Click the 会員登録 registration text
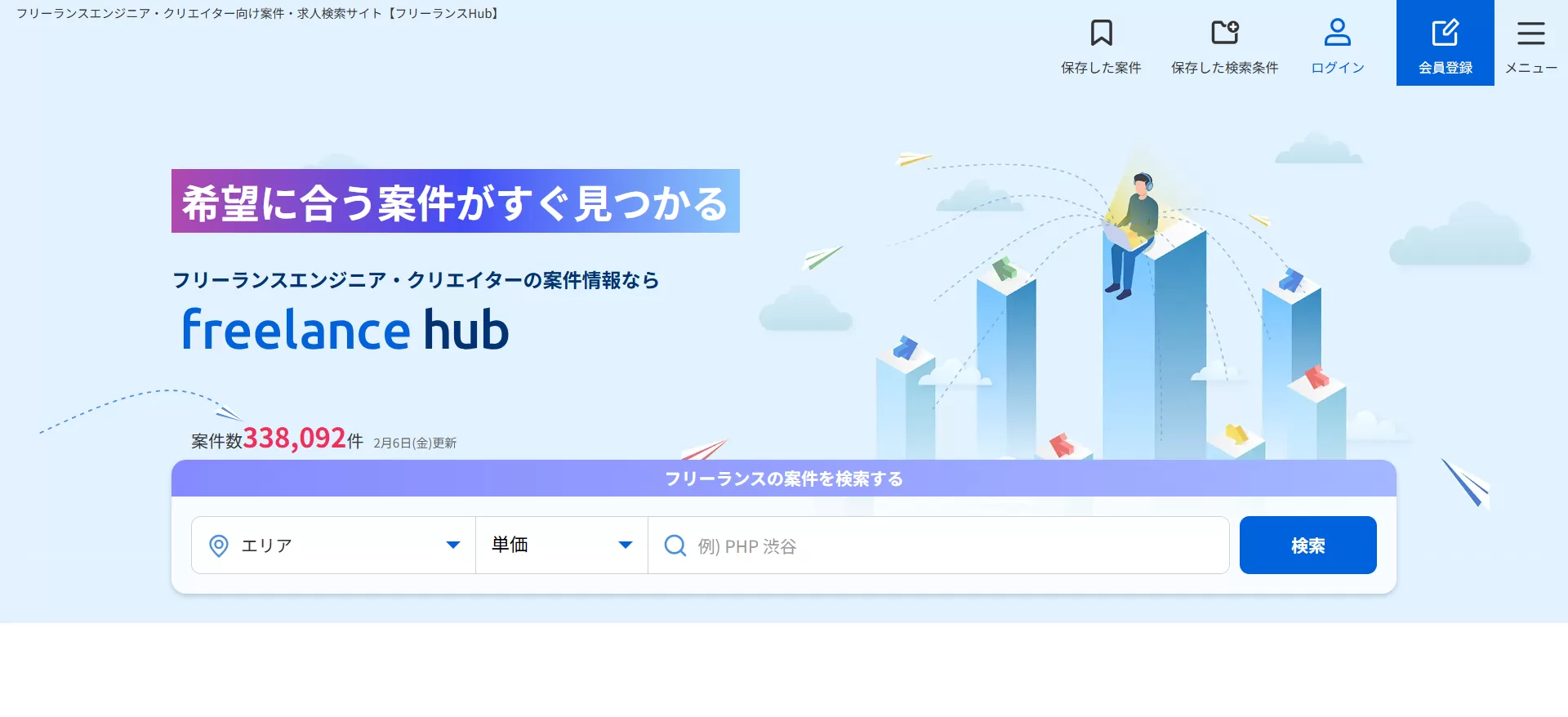Screen dimensions: 1568x717 point(1445,68)
